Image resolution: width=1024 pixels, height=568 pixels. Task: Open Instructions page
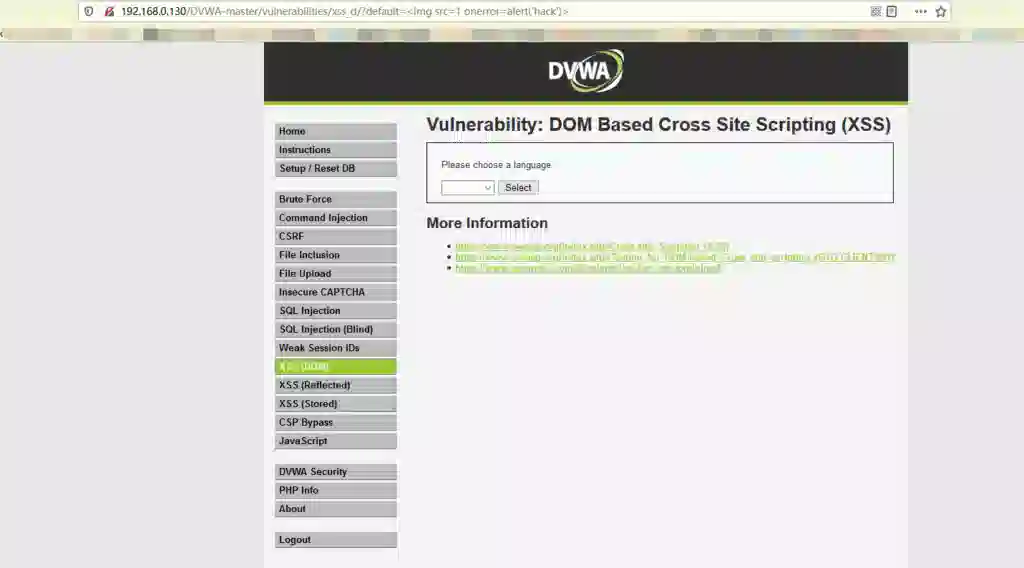[x=336, y=150]
